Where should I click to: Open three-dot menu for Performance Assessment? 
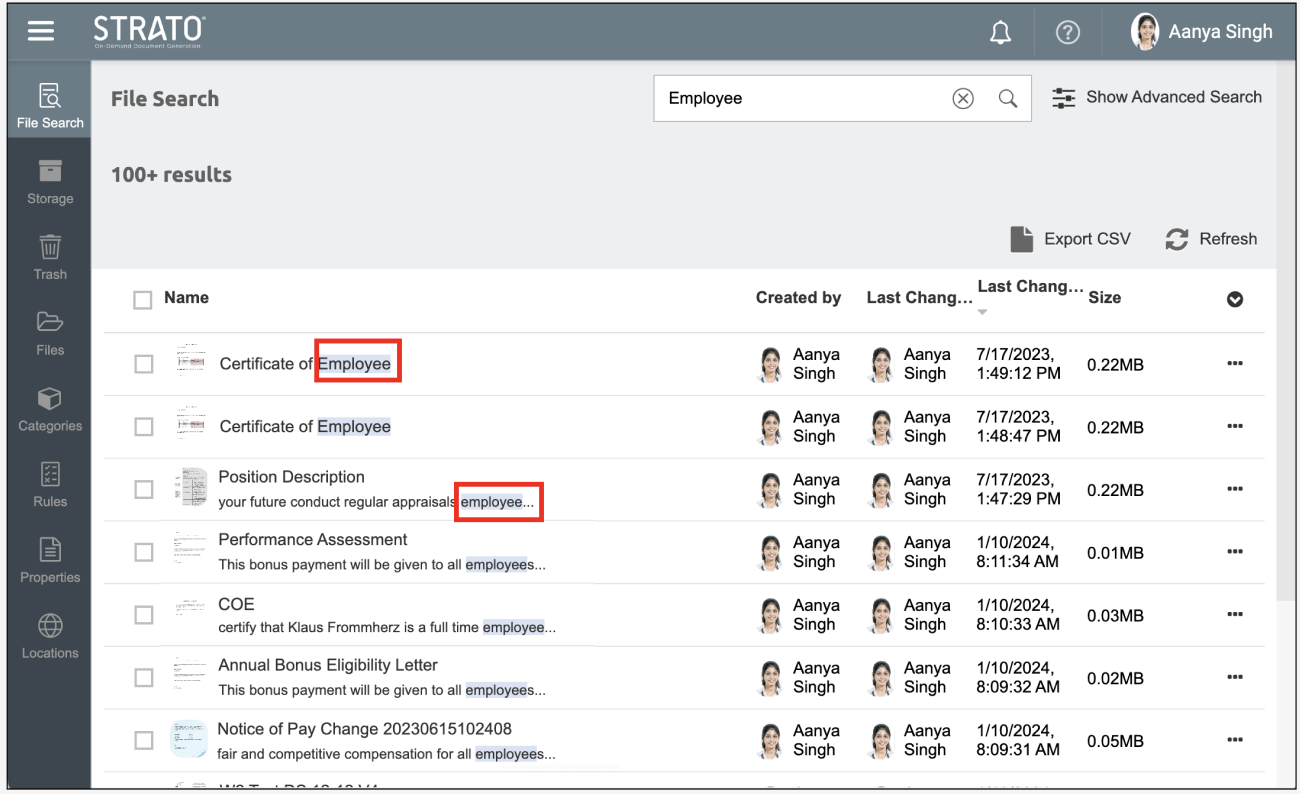tap(1235, 552)
